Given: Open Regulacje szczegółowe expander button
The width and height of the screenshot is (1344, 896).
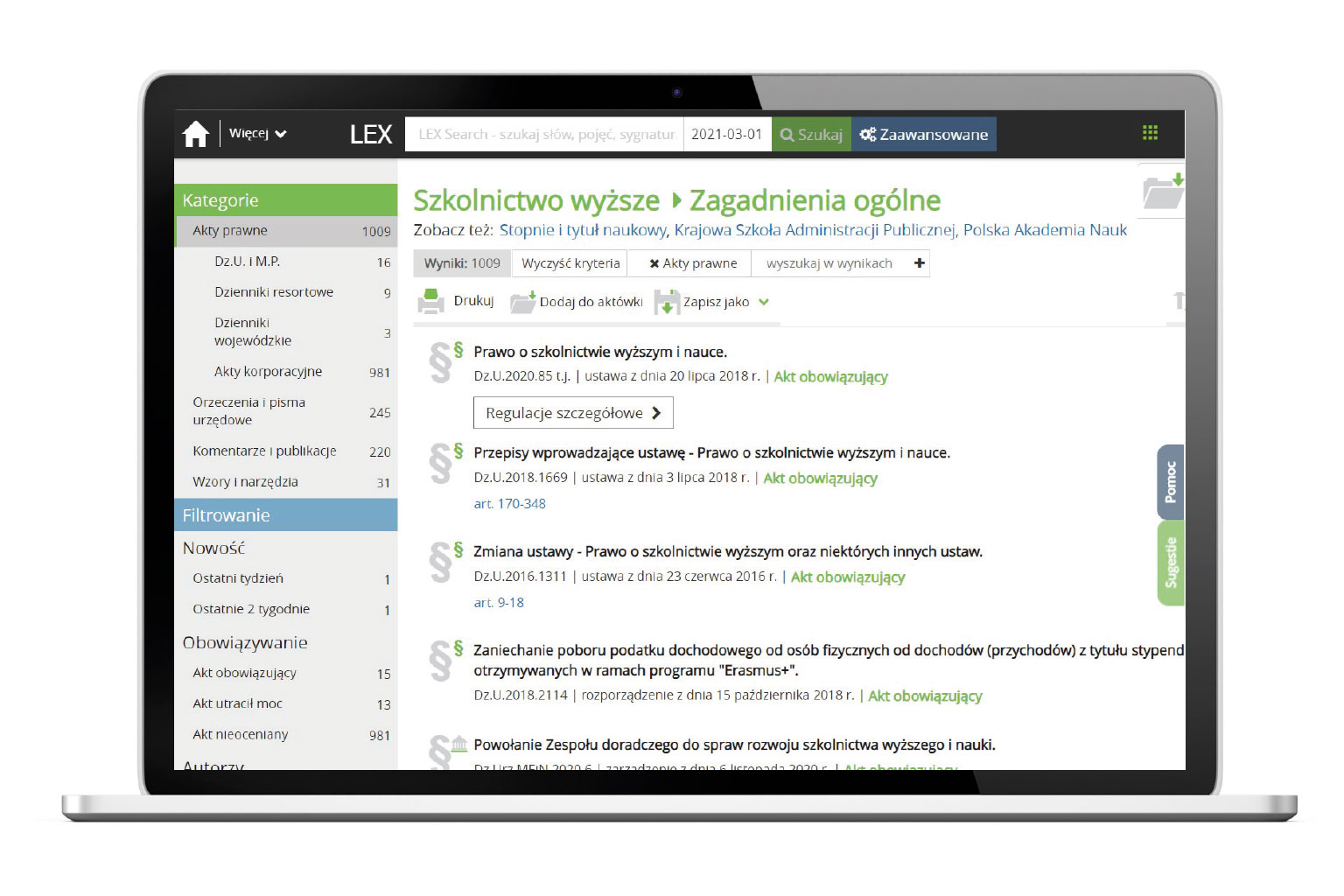Looking at the screenshot, I should 573,413.
